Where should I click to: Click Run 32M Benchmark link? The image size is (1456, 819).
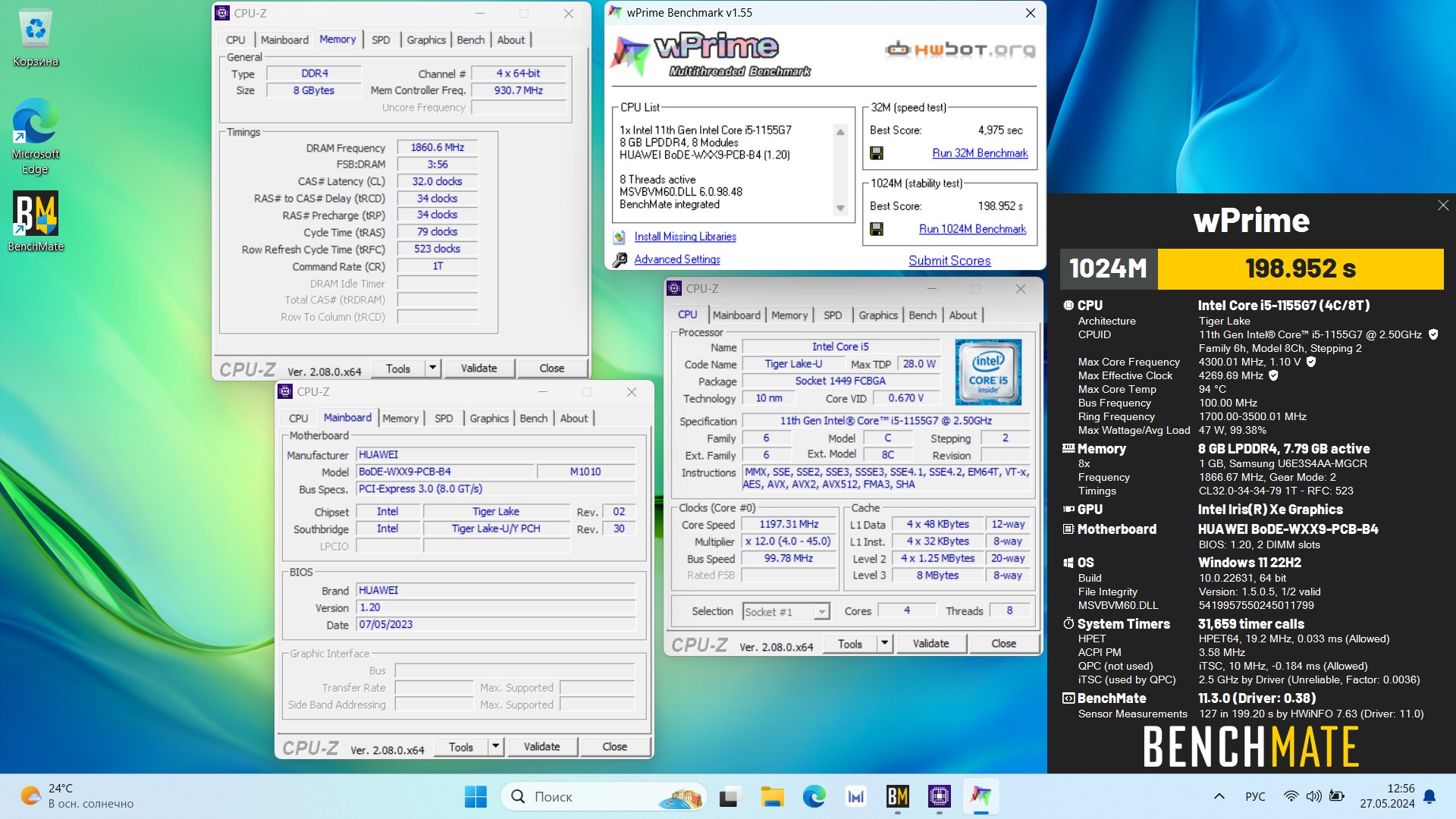[980, 153]
